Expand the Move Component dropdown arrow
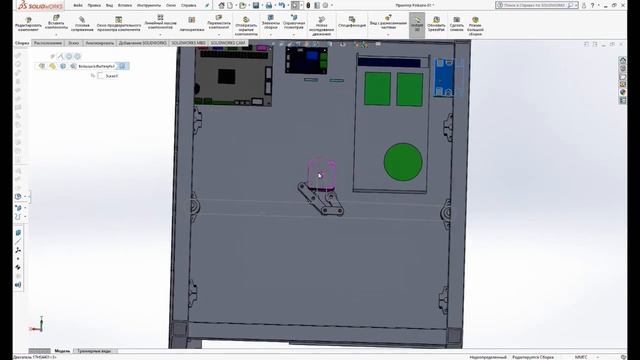 [x=219, y=35]
